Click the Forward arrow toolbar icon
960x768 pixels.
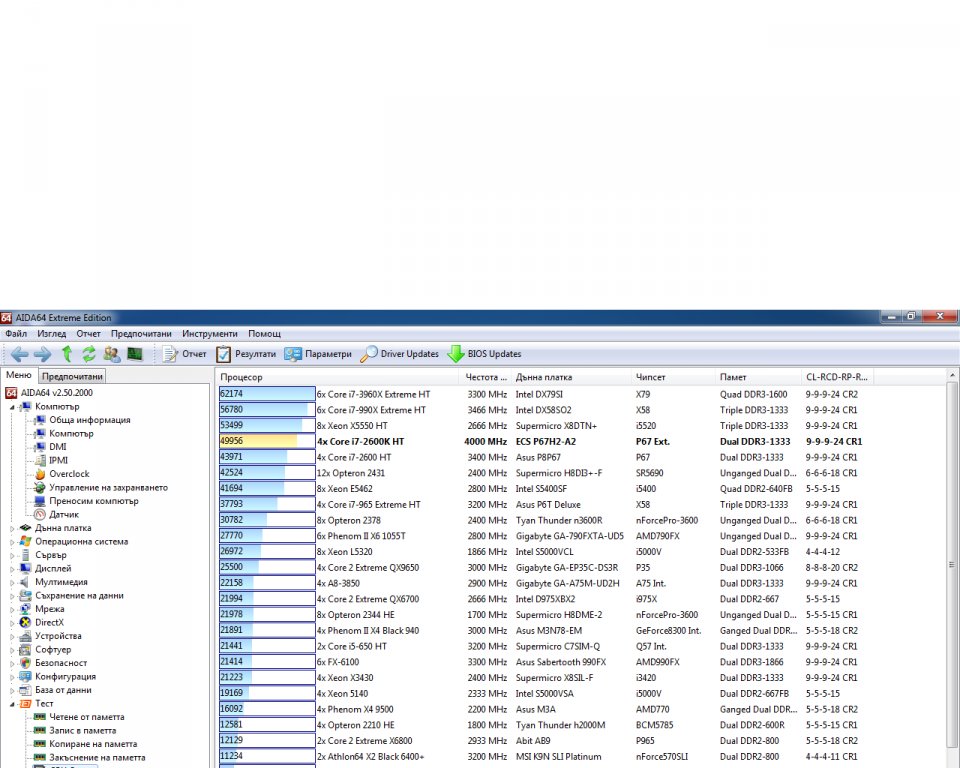click(x=42, y=354)
